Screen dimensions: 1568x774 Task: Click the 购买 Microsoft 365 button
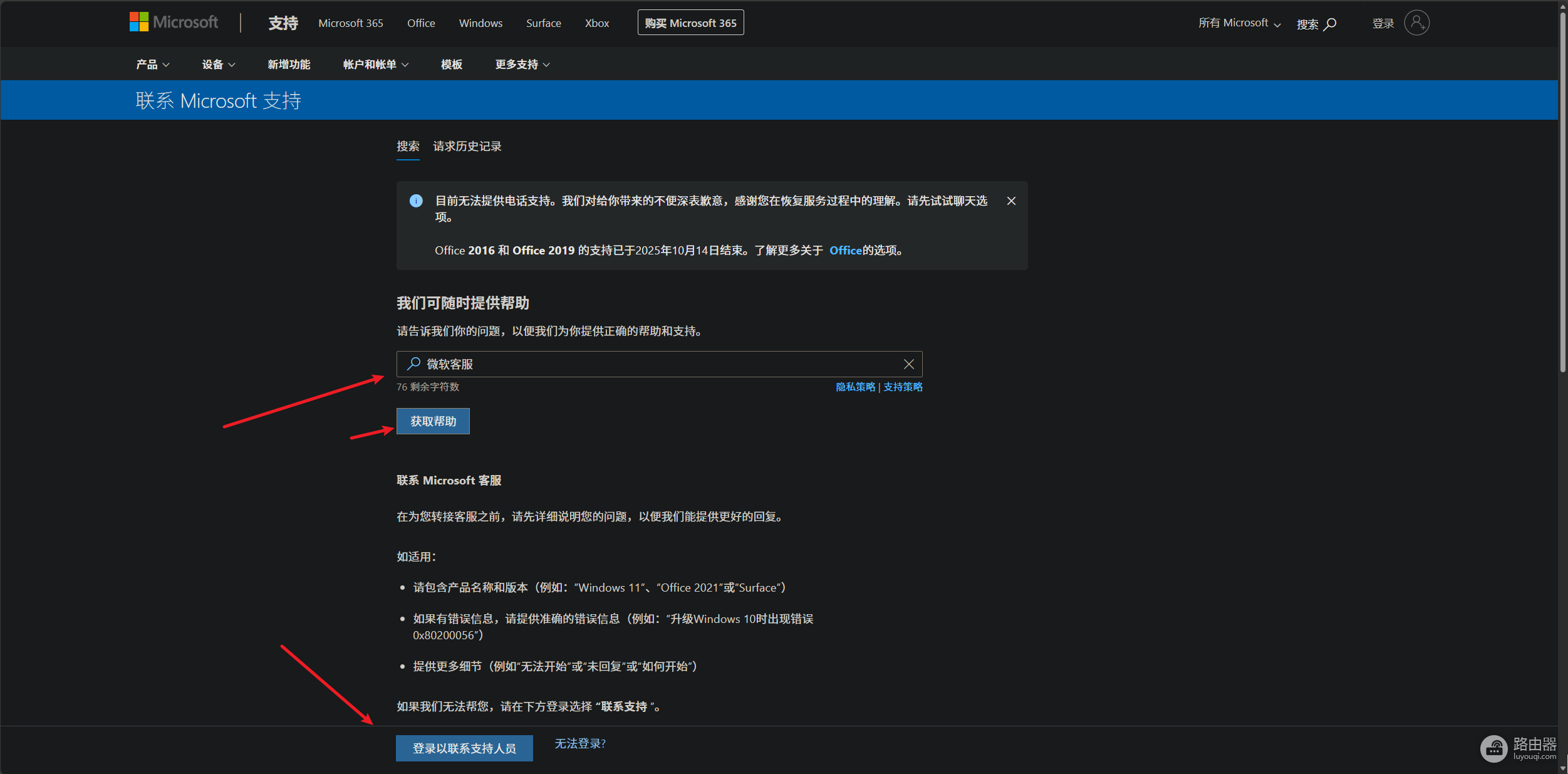[690, 23]
